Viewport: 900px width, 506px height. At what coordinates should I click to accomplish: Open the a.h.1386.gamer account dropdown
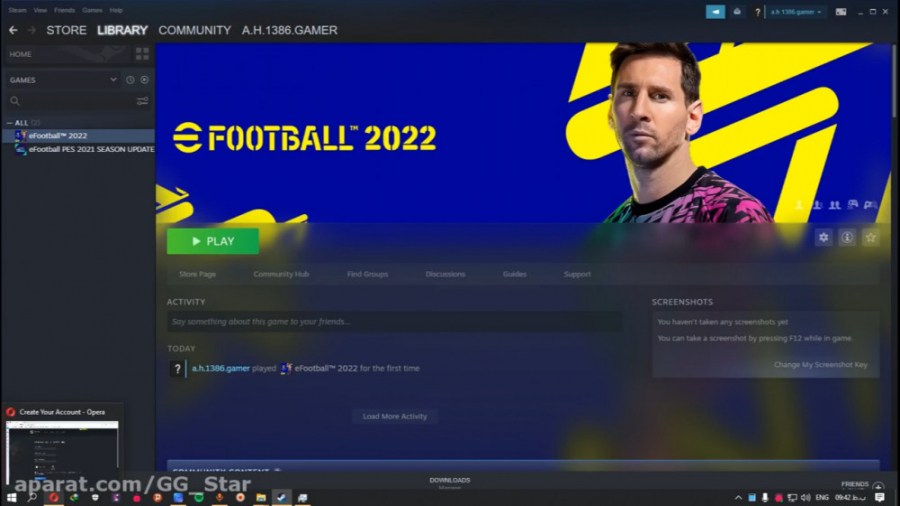point(796,12)
